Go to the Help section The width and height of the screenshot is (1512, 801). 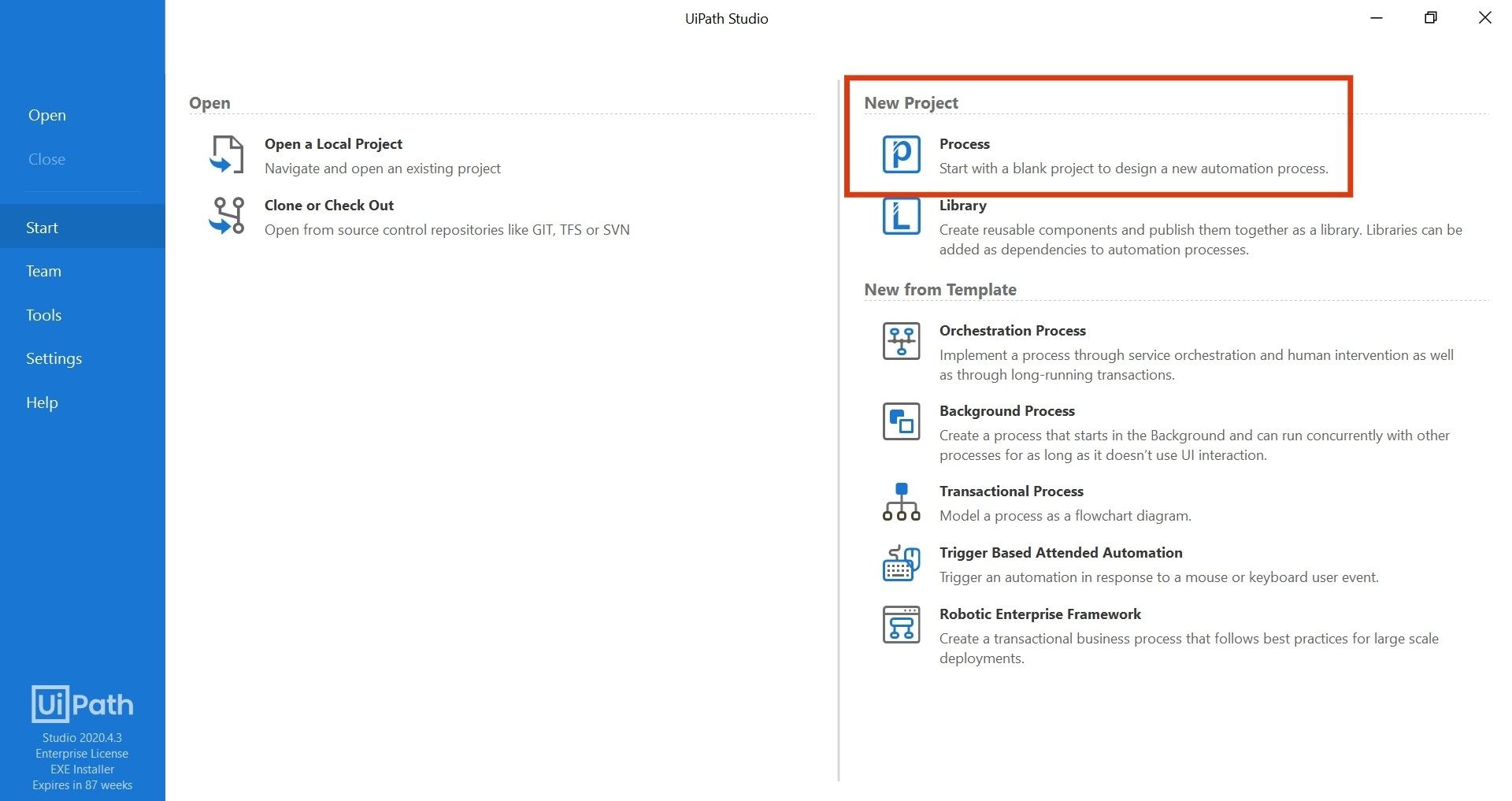coord(41,402)
